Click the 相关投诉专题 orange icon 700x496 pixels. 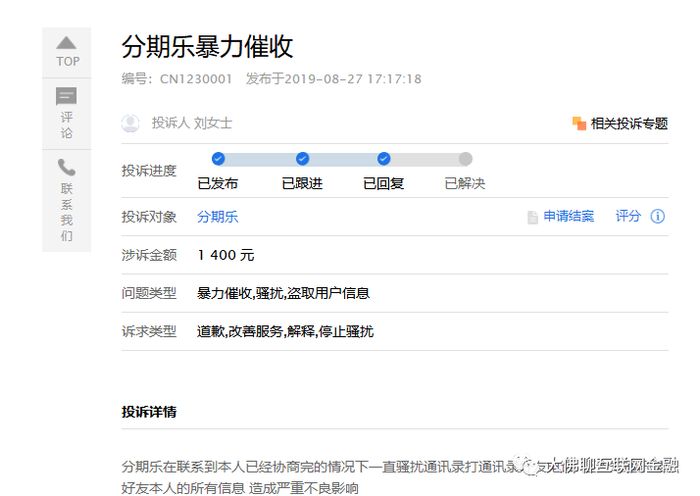[x=579, y=123]
